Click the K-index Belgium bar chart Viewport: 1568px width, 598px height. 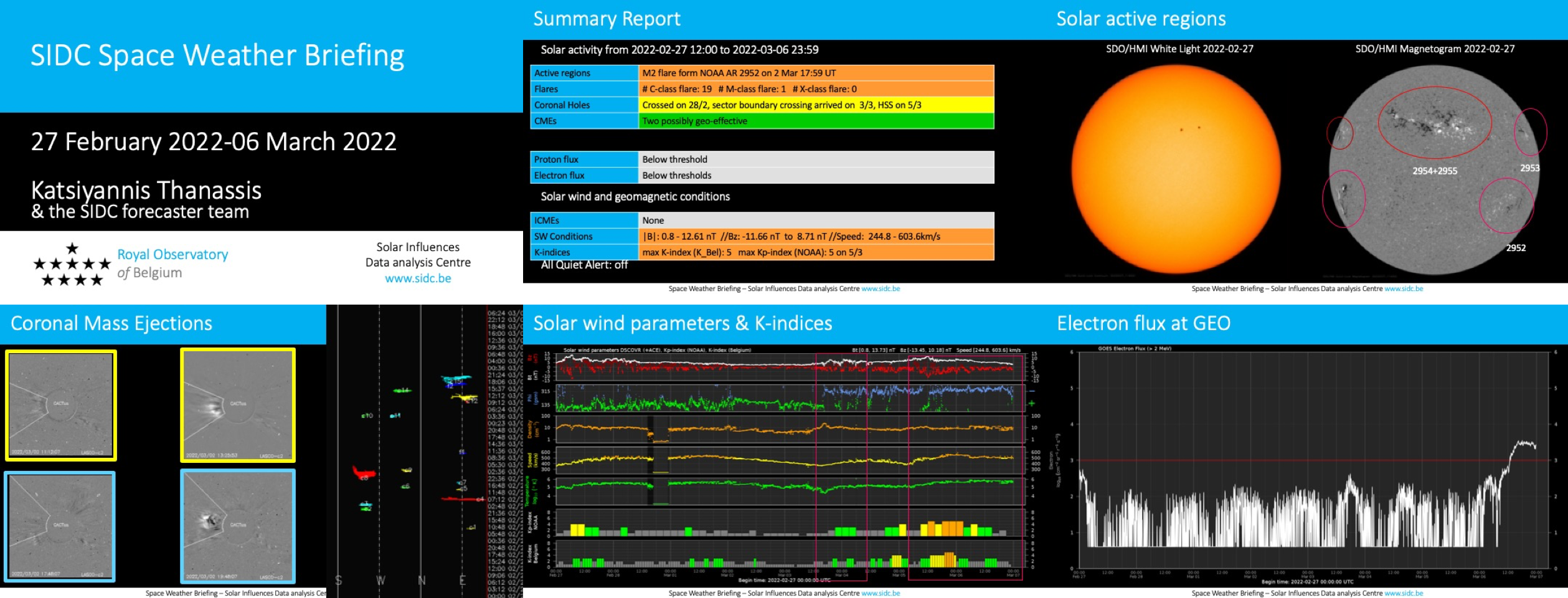pos(790,553)
